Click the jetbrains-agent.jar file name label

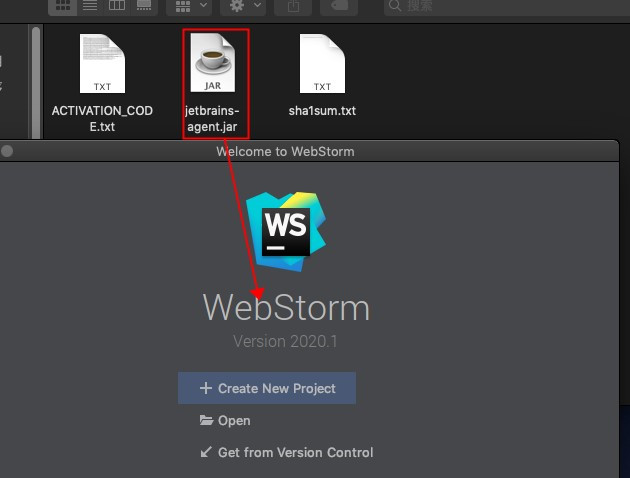point(212,118)
